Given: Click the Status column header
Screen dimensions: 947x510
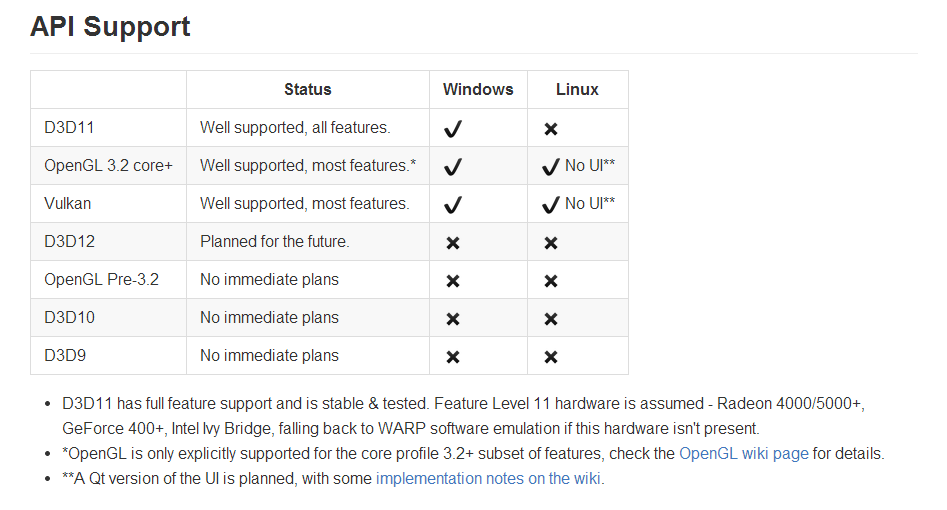Looking at the screenshot, I should [308, 89].
